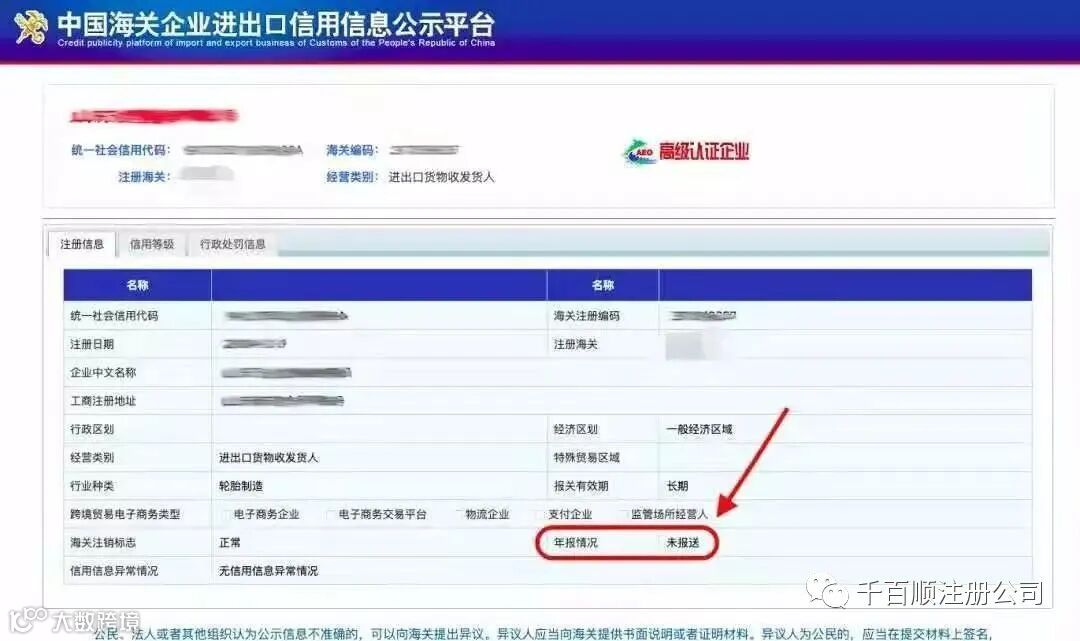This screenshot has width=1080, height=641.
Task: Click the left 名称 column header
Action: [137, 285]
